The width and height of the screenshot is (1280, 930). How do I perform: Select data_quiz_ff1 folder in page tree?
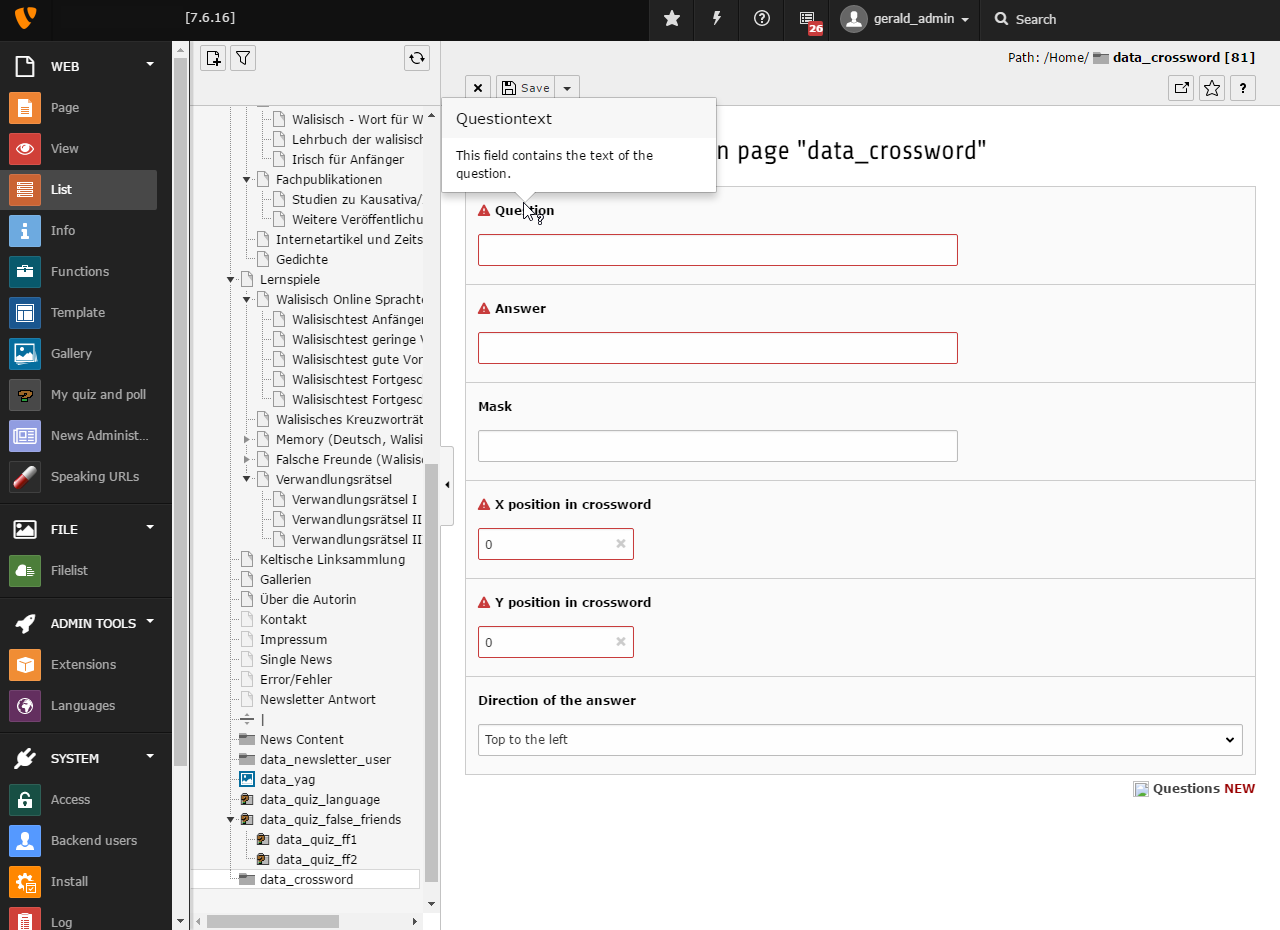(x=316, y=840)
